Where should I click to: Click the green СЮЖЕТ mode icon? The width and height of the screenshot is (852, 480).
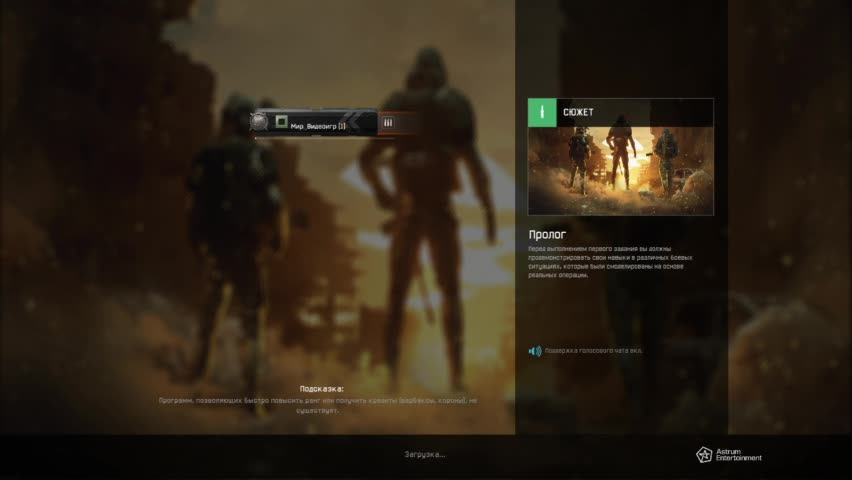tap(542, 113)
